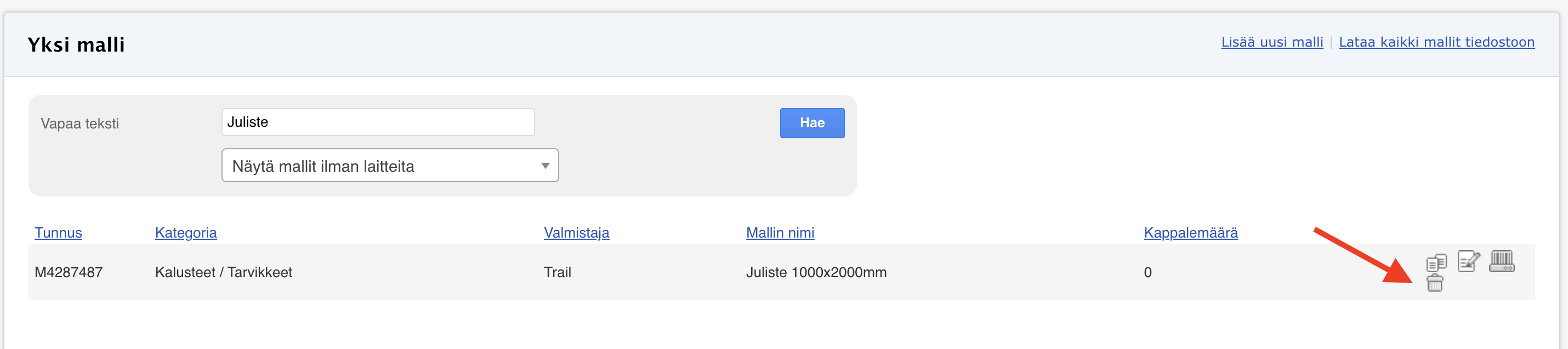Sort by the Mallin nimi column header
The width and height of the screenshot is (1568, 349).
780,233
